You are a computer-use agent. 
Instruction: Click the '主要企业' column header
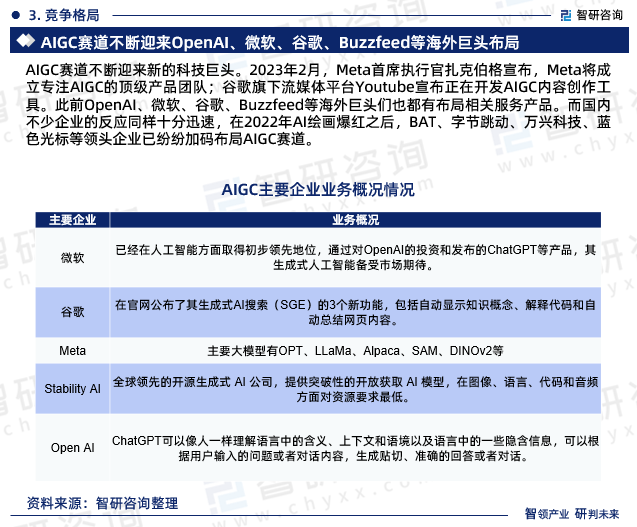[x=72, y=220]
